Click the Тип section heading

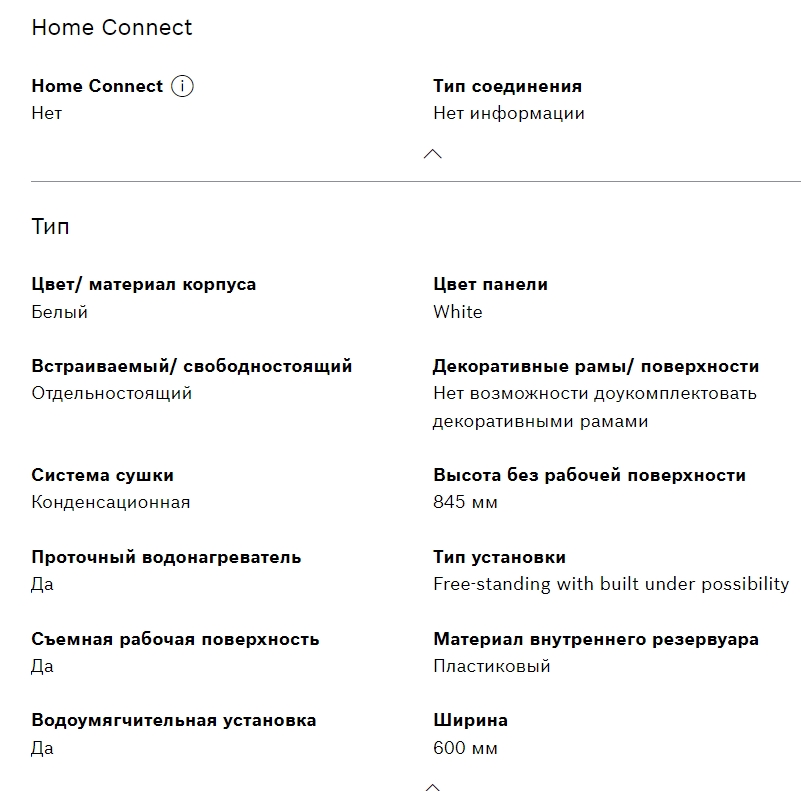[51, 227]
